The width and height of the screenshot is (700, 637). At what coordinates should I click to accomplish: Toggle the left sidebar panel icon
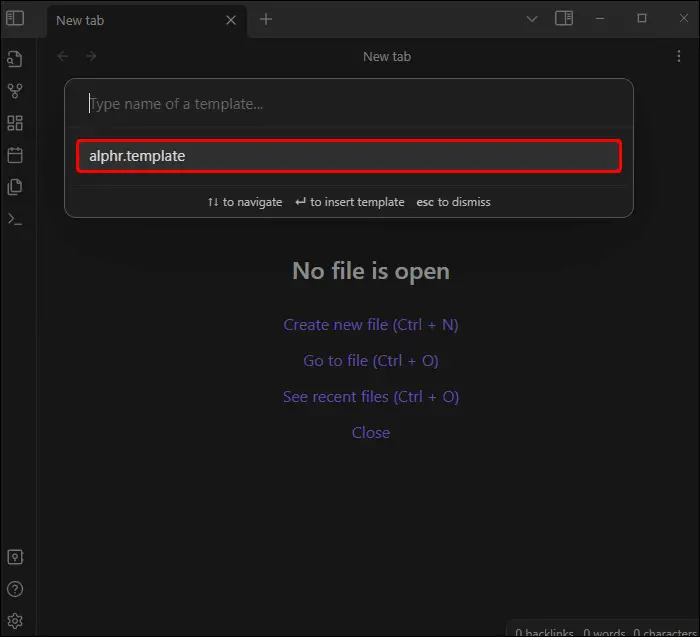click(15, 18)
